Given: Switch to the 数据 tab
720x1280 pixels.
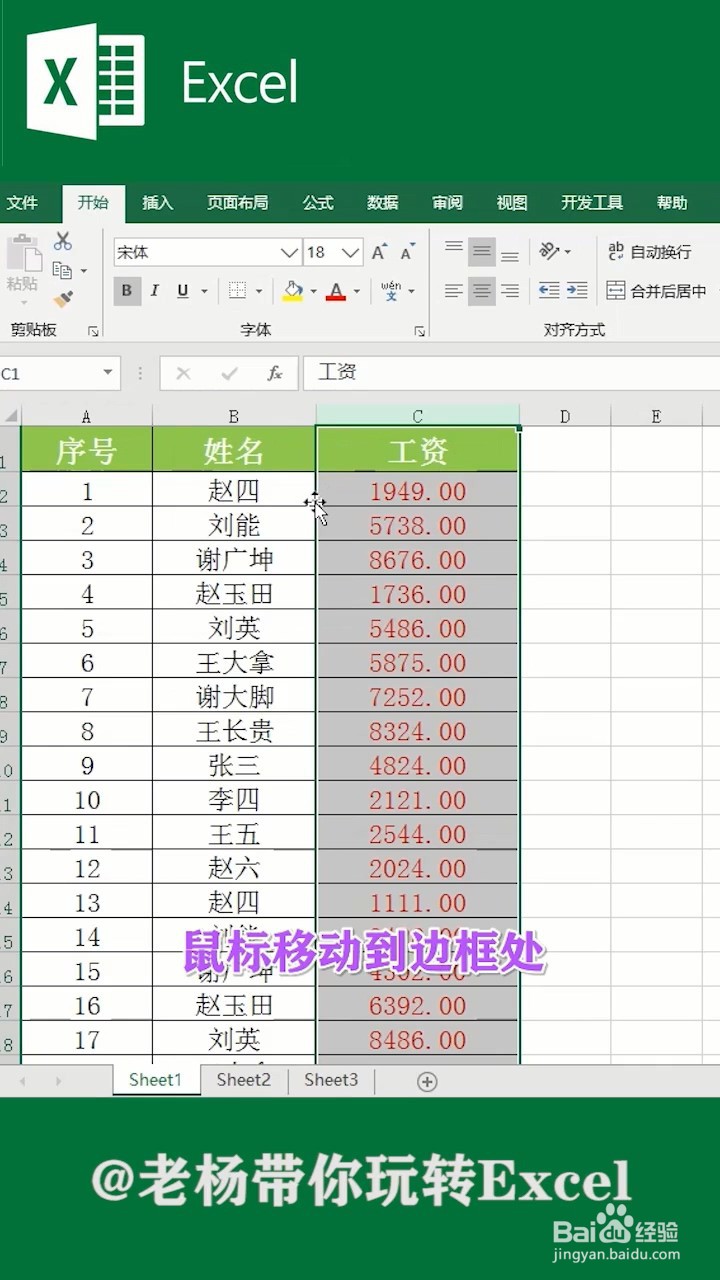Looking at the screenshot, I should point(382,203).
